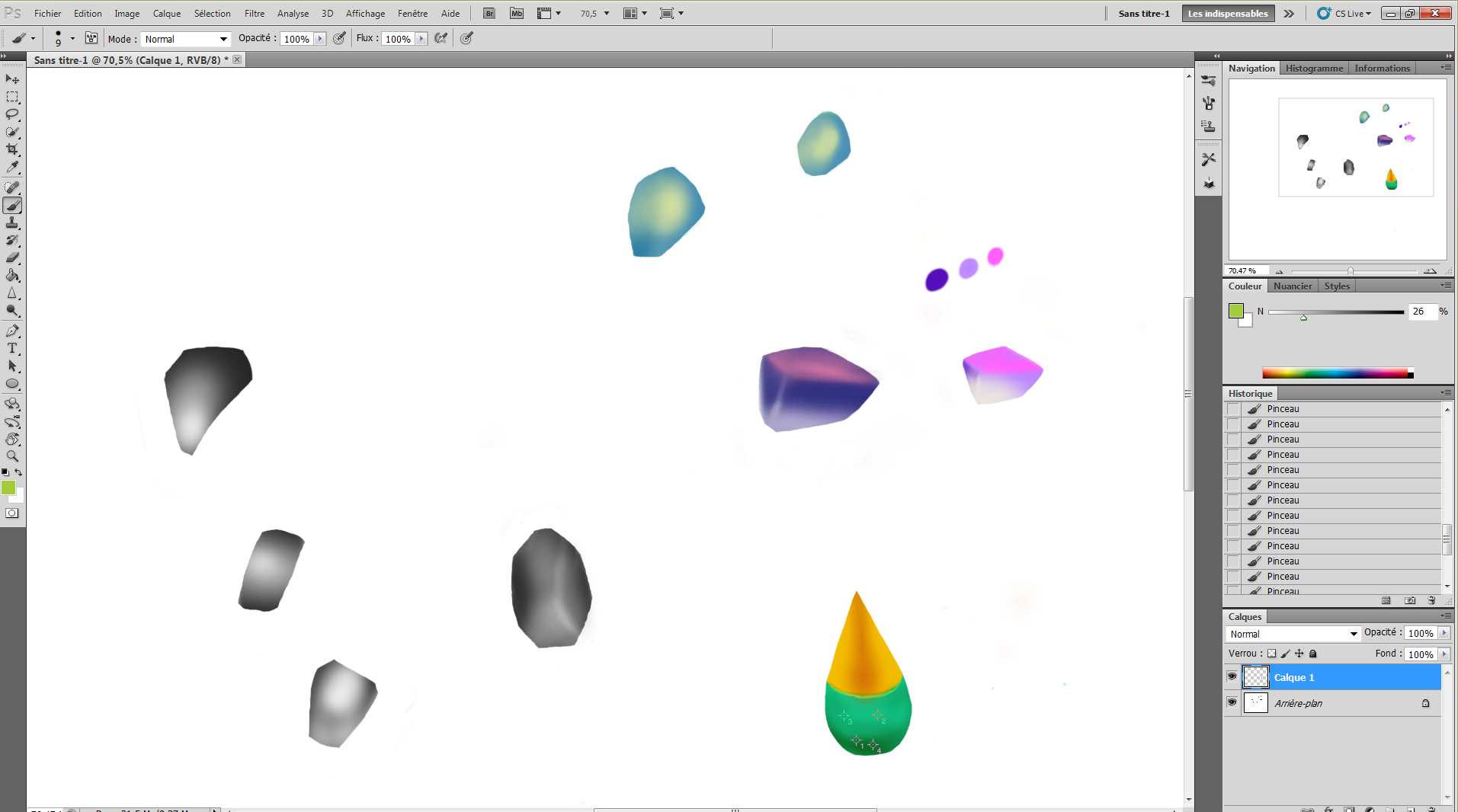This screenshot has width=1458, height=812.
Task: Select the Lasso tool
Action: click(12, 114)
